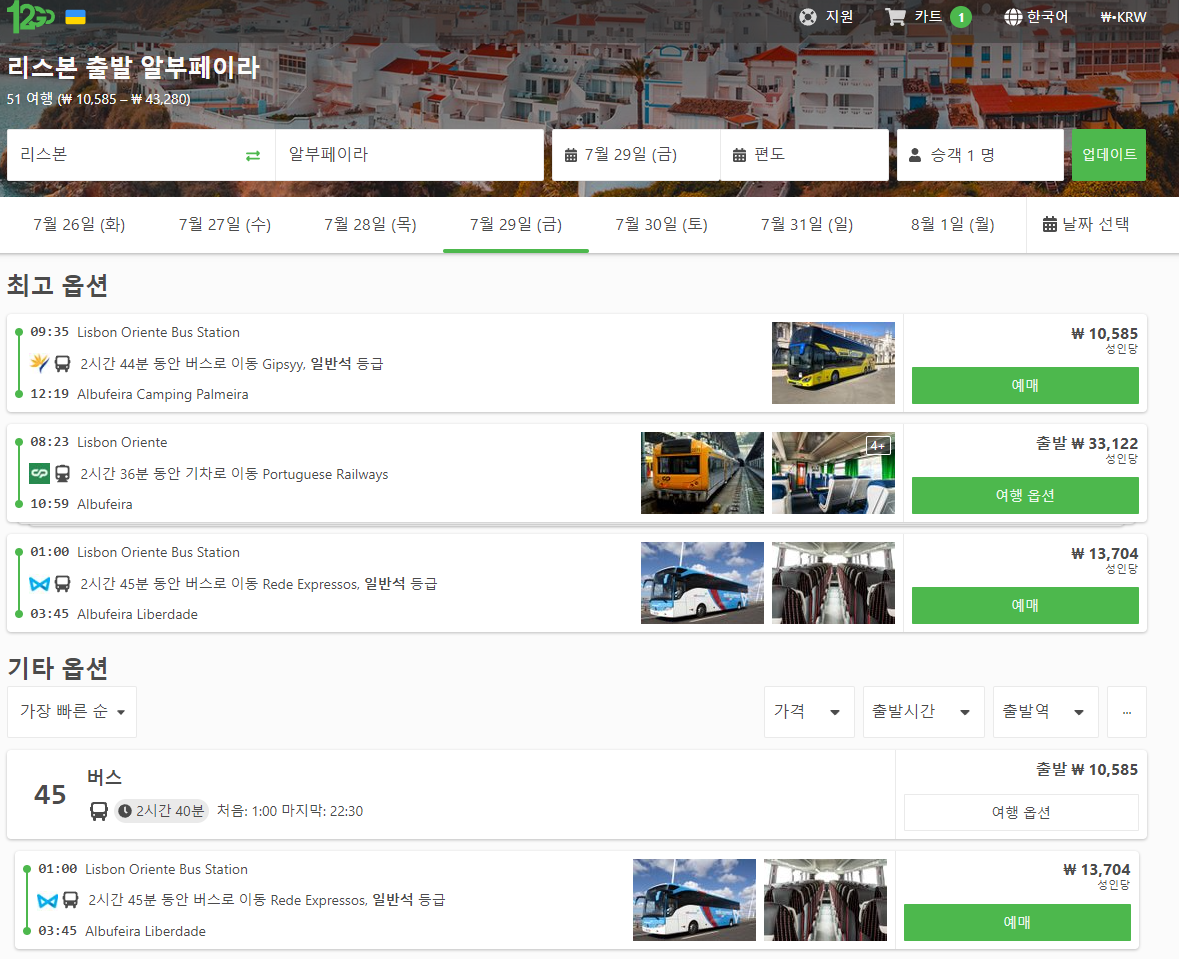Screen dimensions: 1179x959
Task: Click train icon in Portuguese Railways row
Action: pos(62,474)
